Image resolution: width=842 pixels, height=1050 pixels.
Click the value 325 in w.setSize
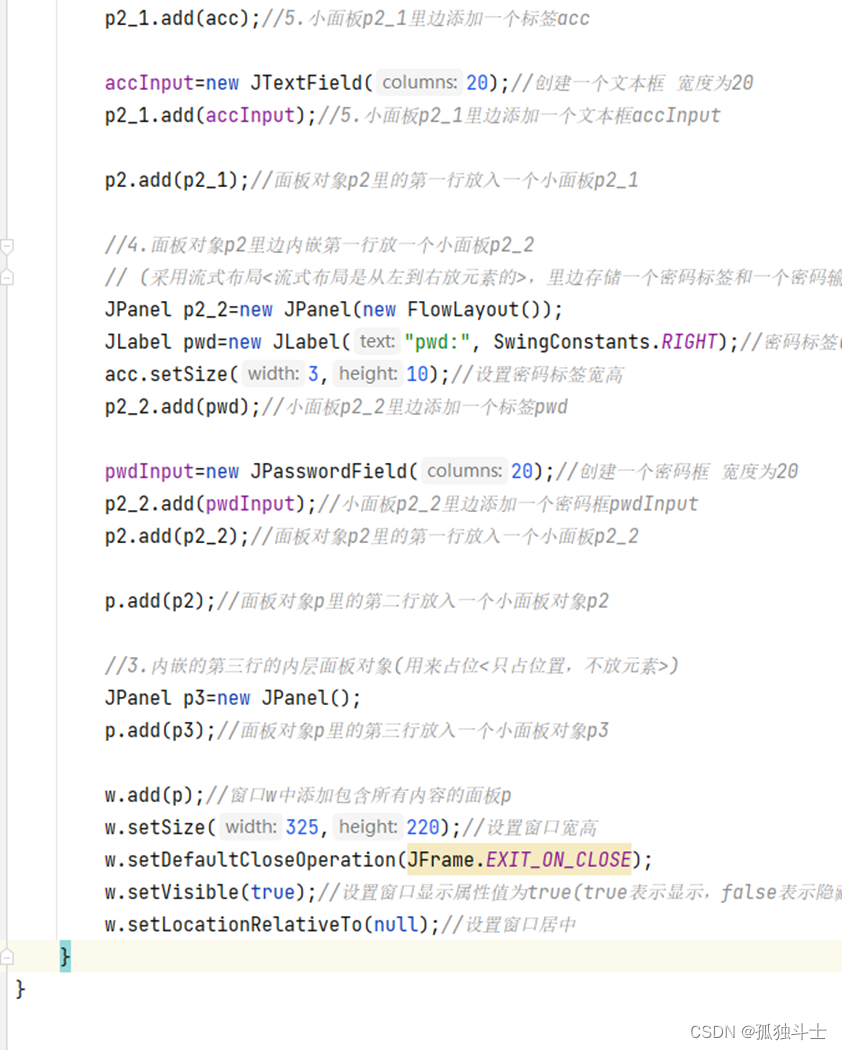(302, 827)
